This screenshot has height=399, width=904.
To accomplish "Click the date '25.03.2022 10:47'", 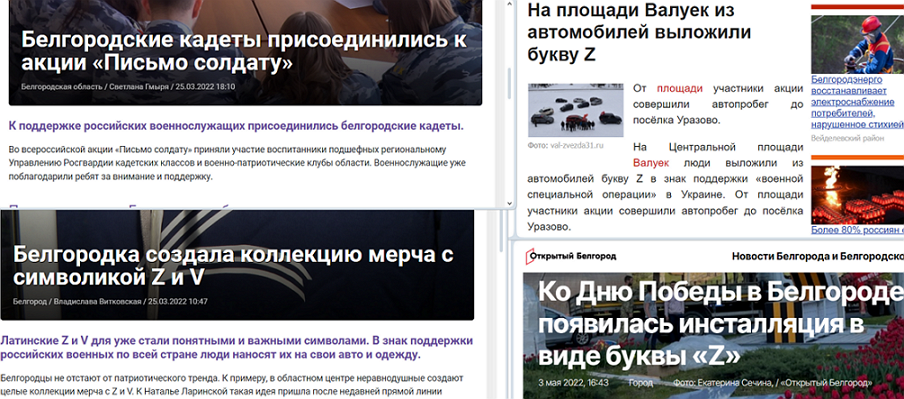I will (x=178, y=301).
